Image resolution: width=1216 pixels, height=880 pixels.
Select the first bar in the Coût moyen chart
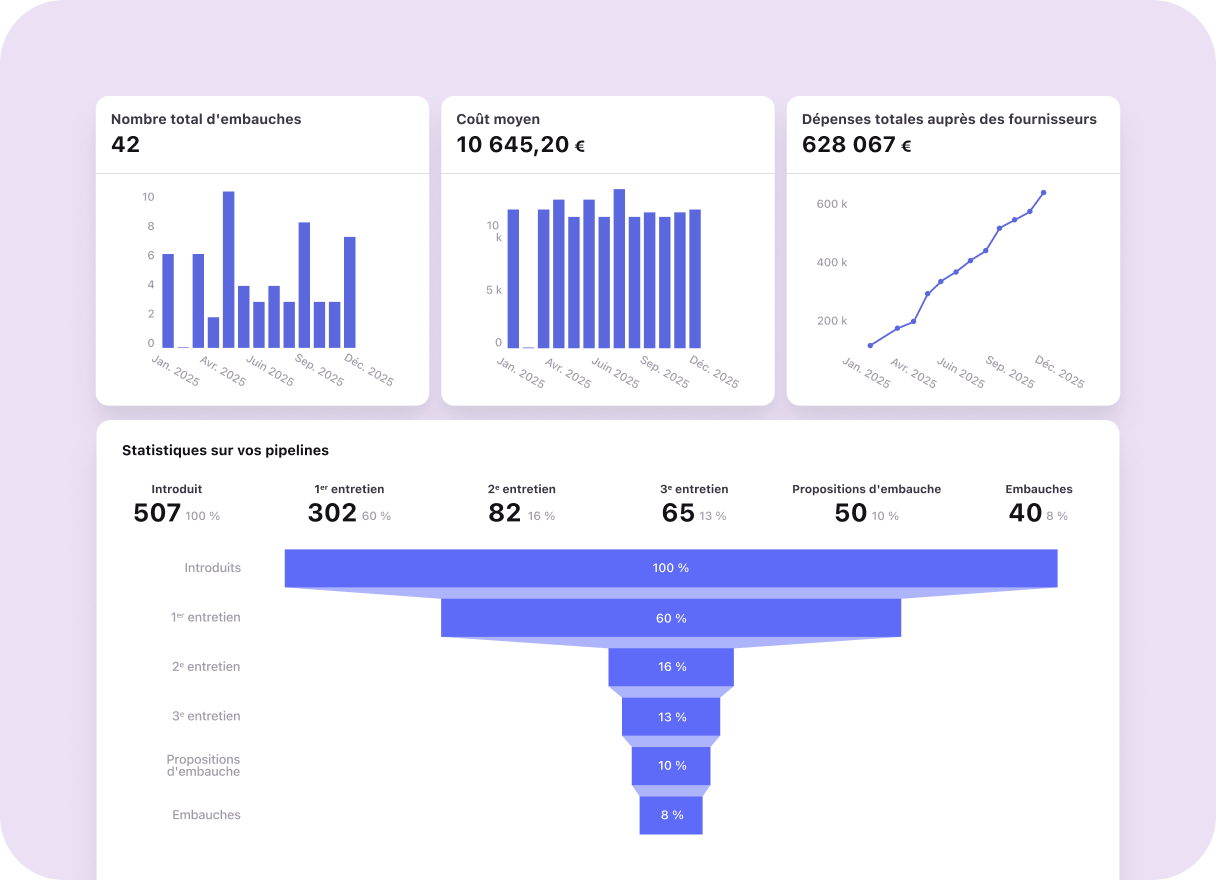513,279
